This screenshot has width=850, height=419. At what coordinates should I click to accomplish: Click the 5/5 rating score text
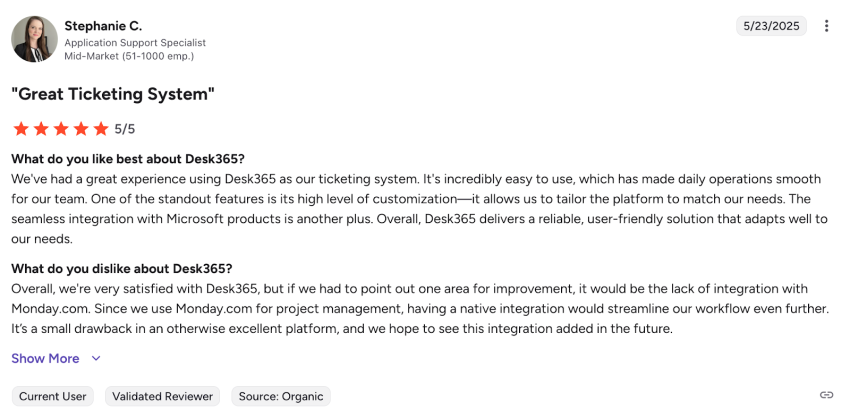[x=125, y=129]
